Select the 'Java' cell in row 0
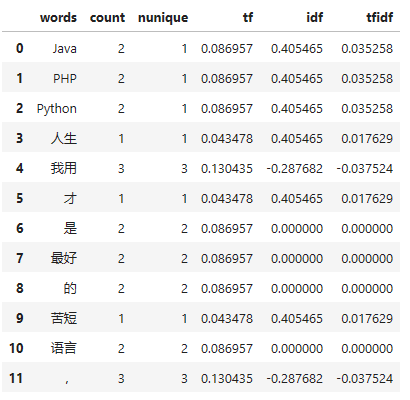 click(65, 49)
